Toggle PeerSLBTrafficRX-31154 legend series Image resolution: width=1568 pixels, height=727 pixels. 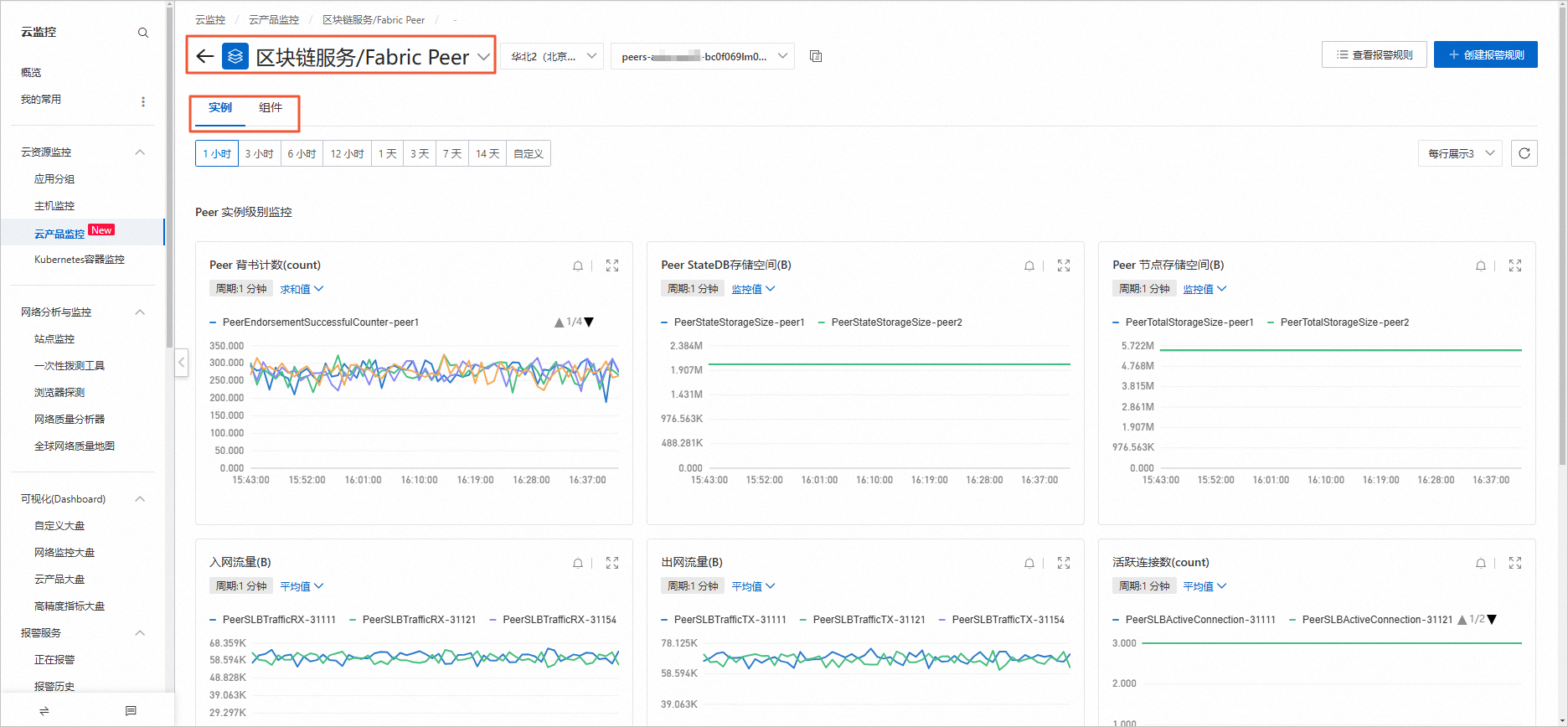(553, 620)
